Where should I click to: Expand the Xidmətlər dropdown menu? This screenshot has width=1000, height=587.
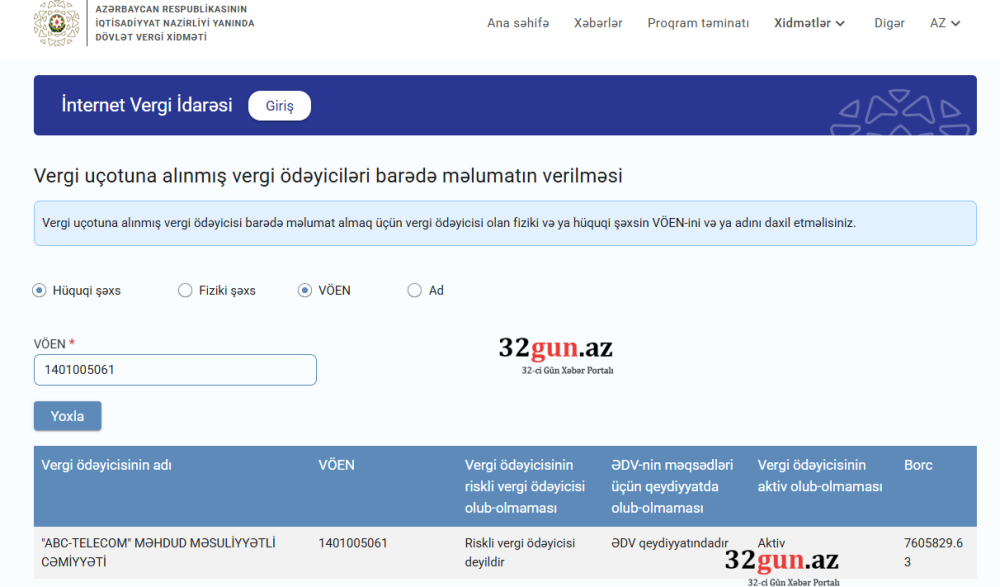coord(809,23)
